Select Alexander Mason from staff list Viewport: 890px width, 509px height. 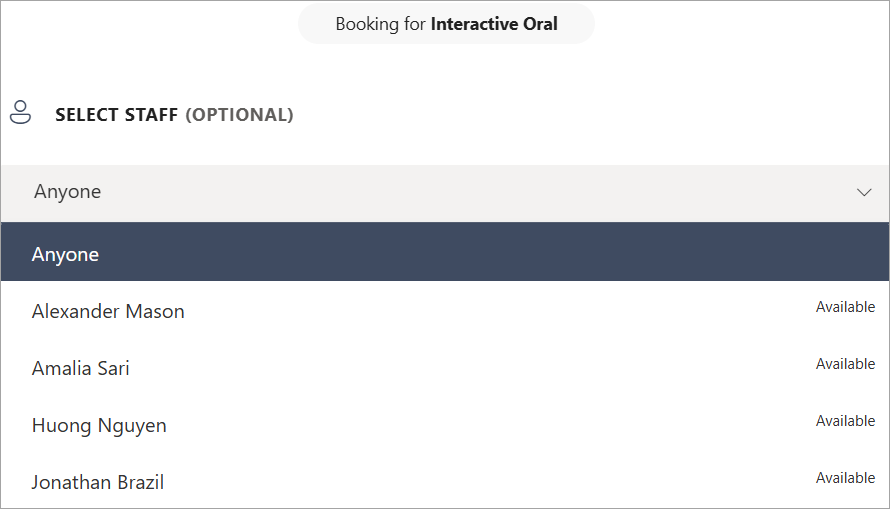108,311
